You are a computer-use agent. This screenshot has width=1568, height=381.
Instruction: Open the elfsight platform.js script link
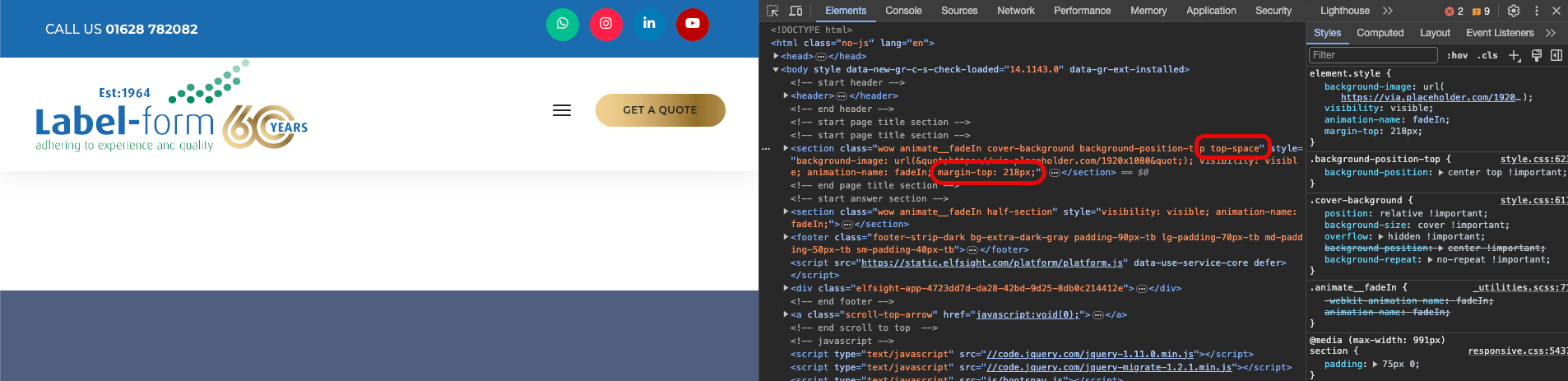click(992, 263)
